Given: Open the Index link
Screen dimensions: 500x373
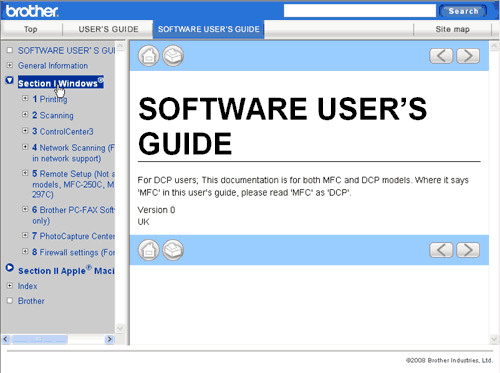Looking at the screenshot, I should [28, 286].
